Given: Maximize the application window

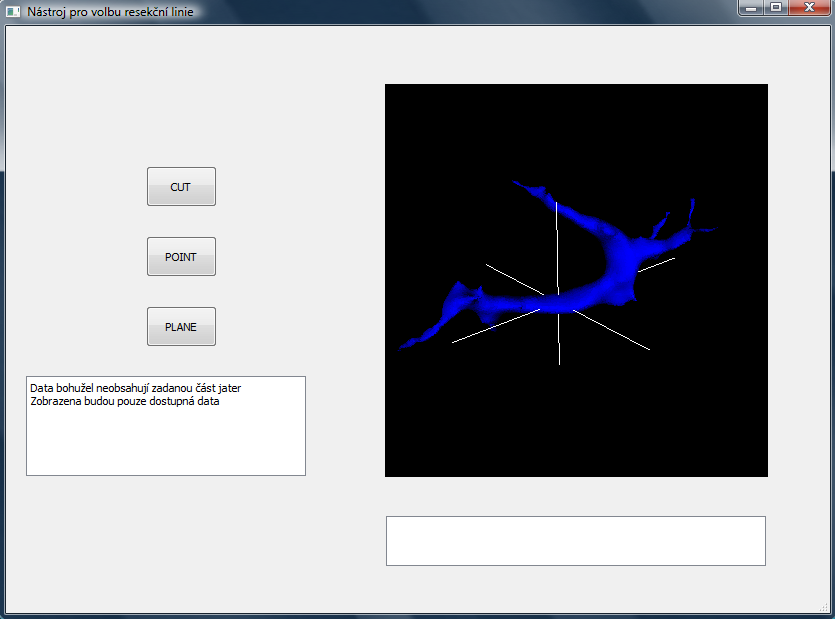Looking at the screenshot, I should 776,7.
